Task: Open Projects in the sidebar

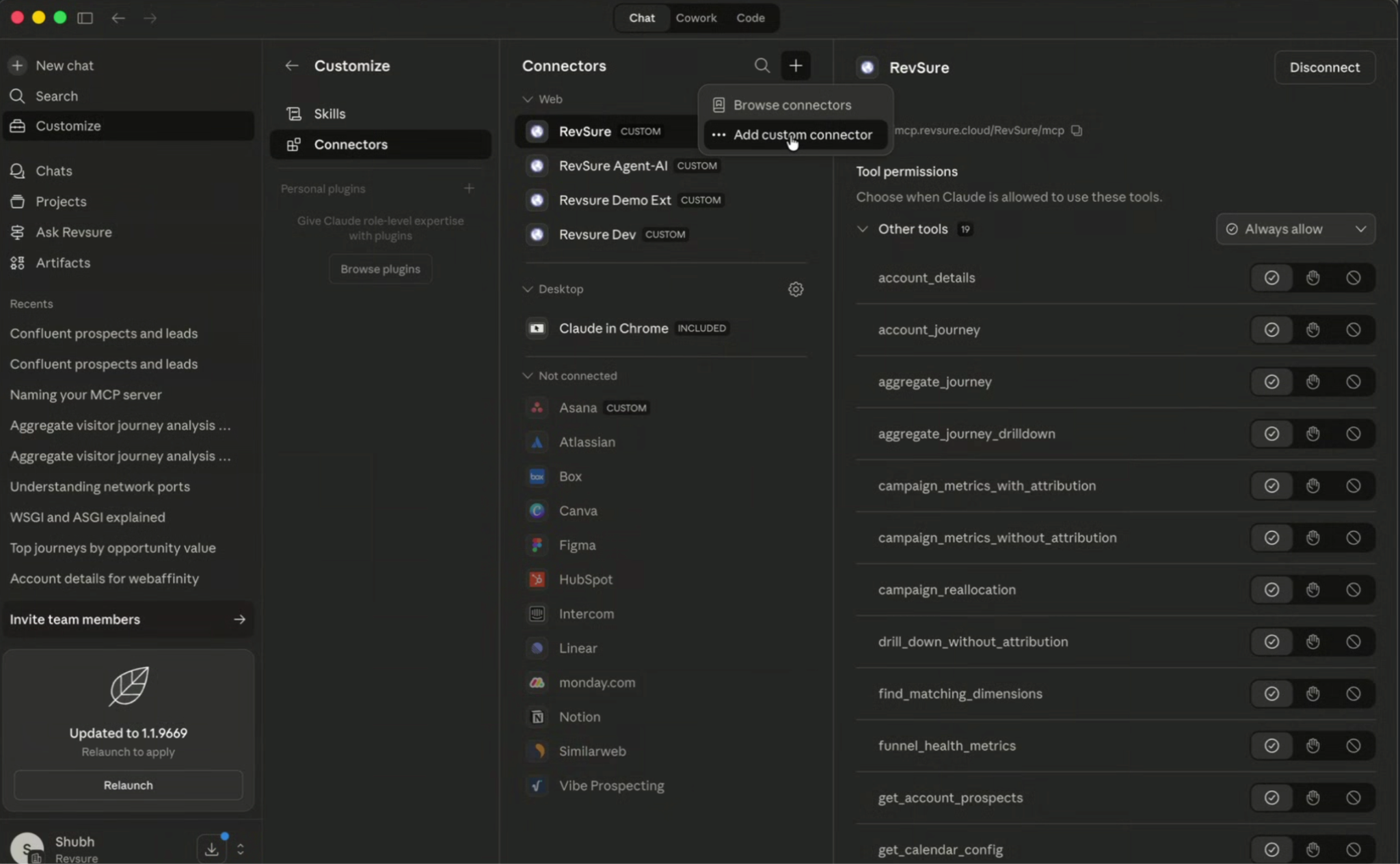Action: click(x=128, y=202)
